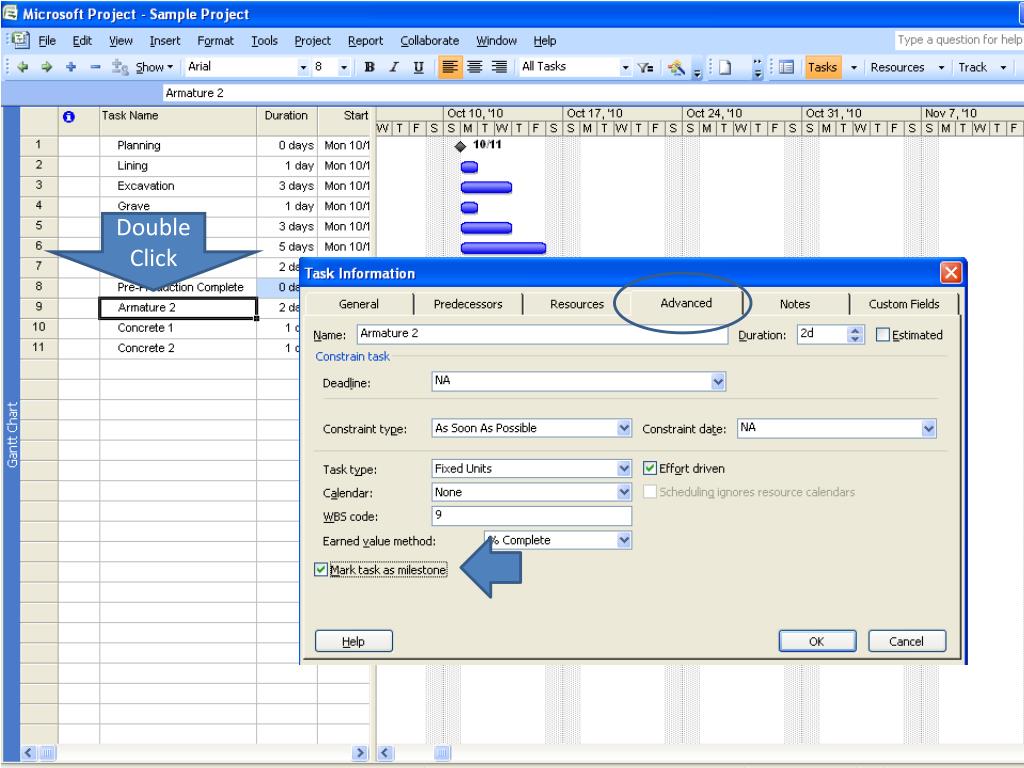Uncheck Mark task as milestone

tap(321, 569)
